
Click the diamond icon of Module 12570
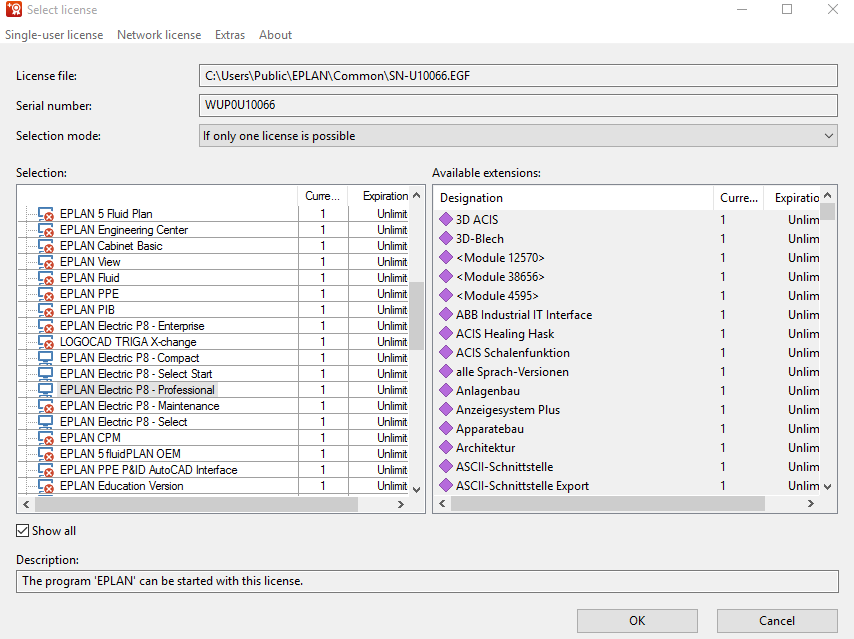[x=446, y=257]
